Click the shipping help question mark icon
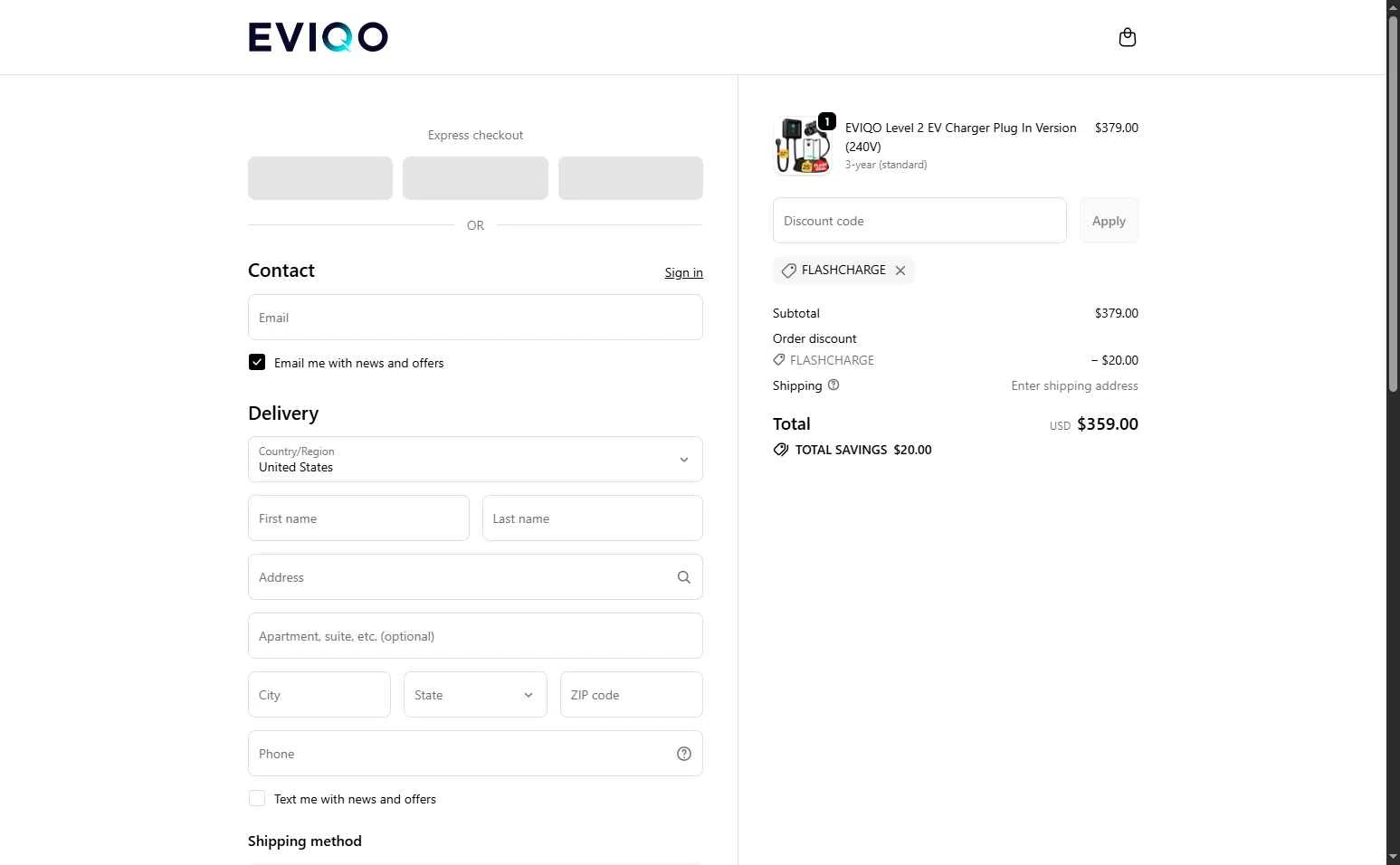 833,385
